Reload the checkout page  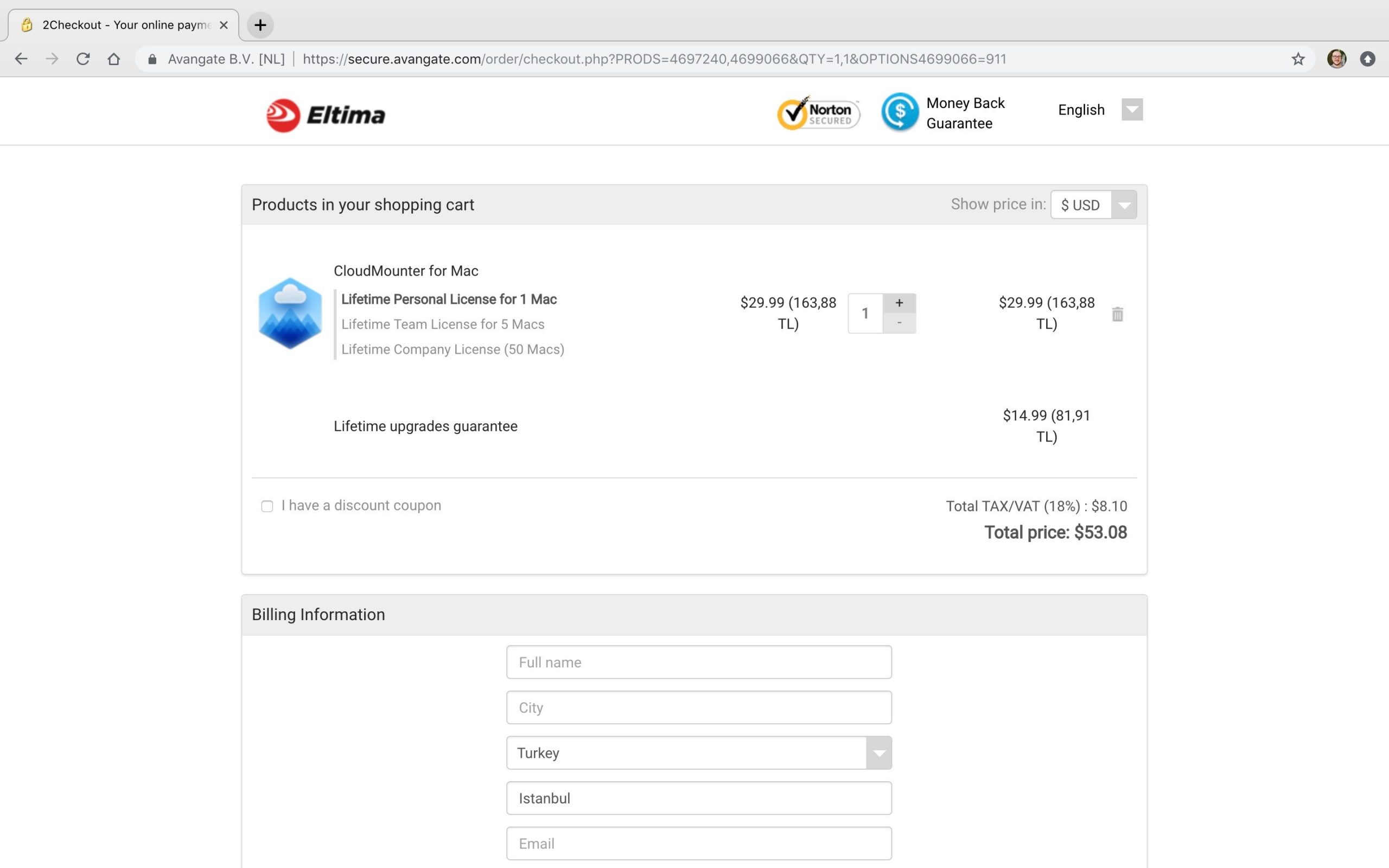[82, 59]
